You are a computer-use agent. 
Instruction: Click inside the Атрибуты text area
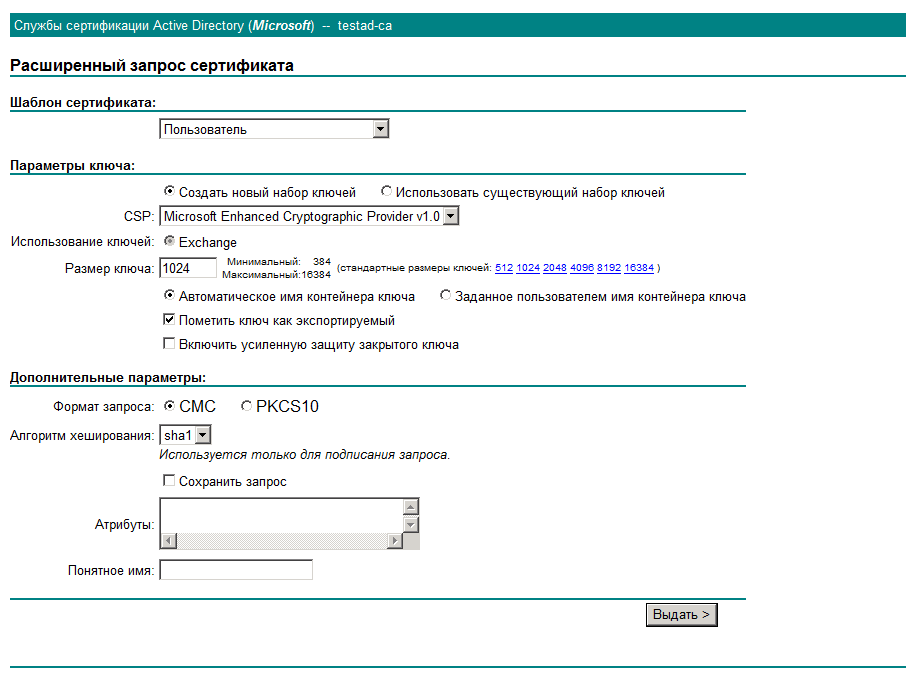(x=281, y=516)
